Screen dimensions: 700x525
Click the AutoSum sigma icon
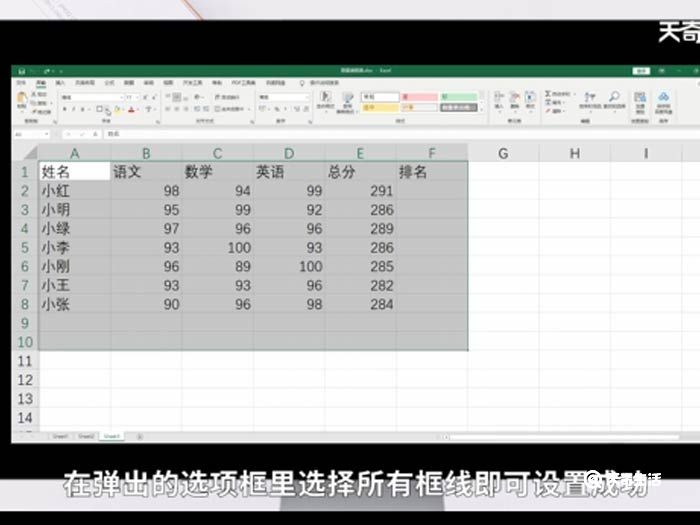(x=548, y=94)
